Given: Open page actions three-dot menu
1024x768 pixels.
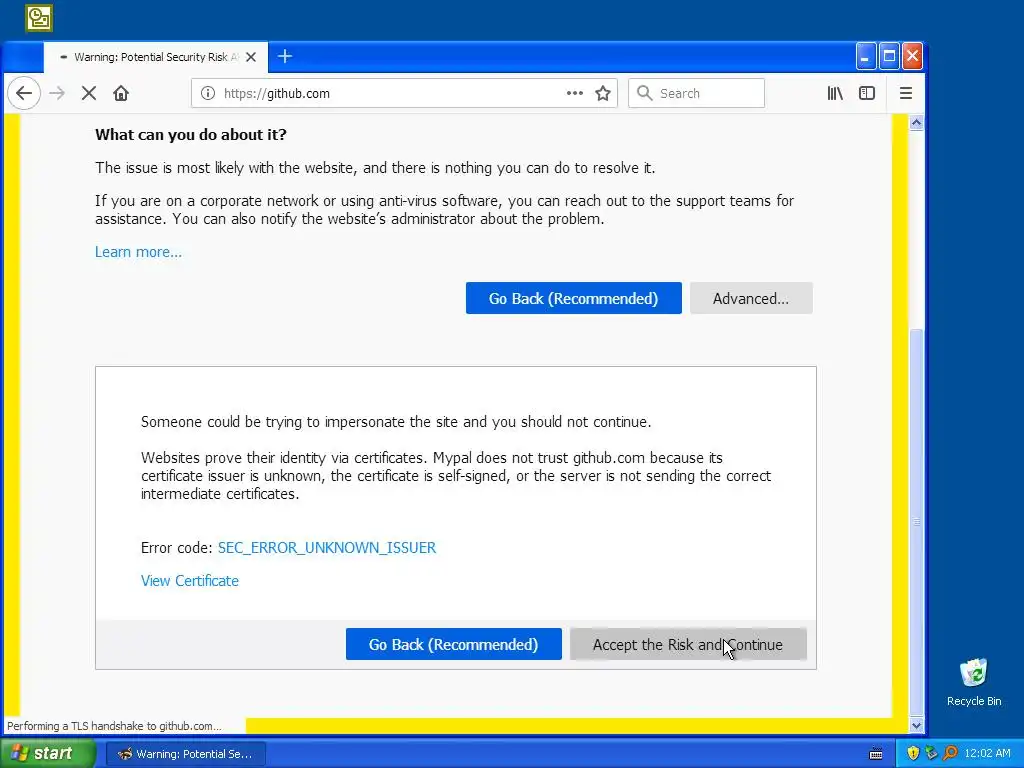Looking at the screenshot, I should click(x=575, y=93).
